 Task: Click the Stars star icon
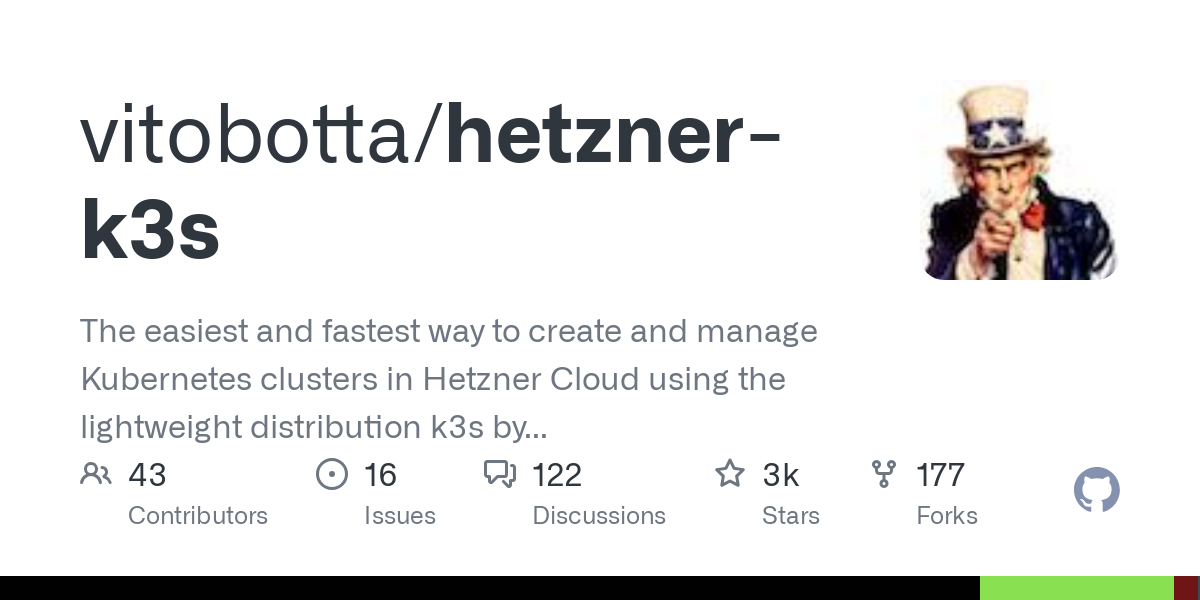[730, 474]
